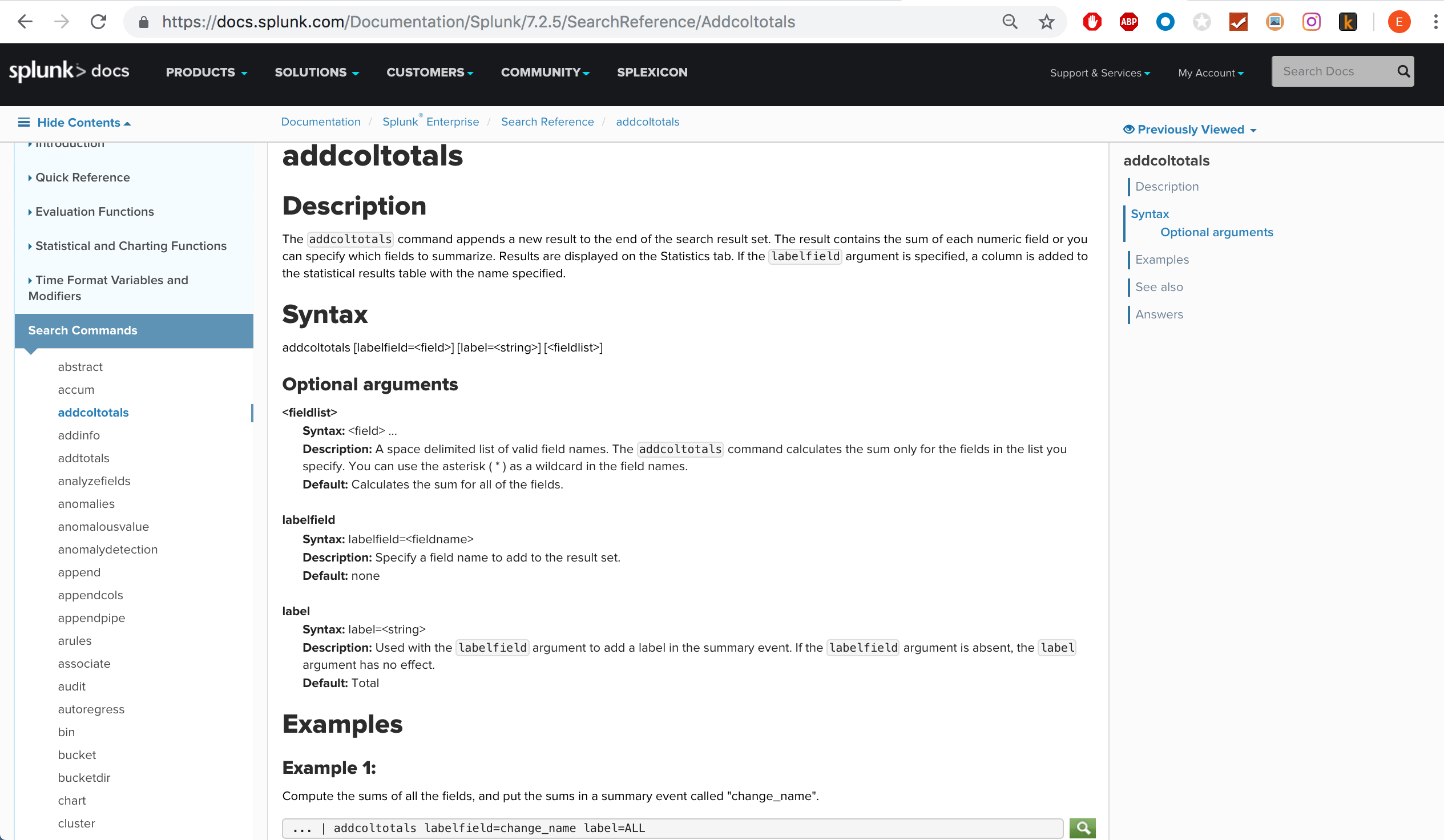Expand Time Format Variables and Modifiers
Image resolution: width=1444 pixels, height=840 pixels.
tap(109, 288)
